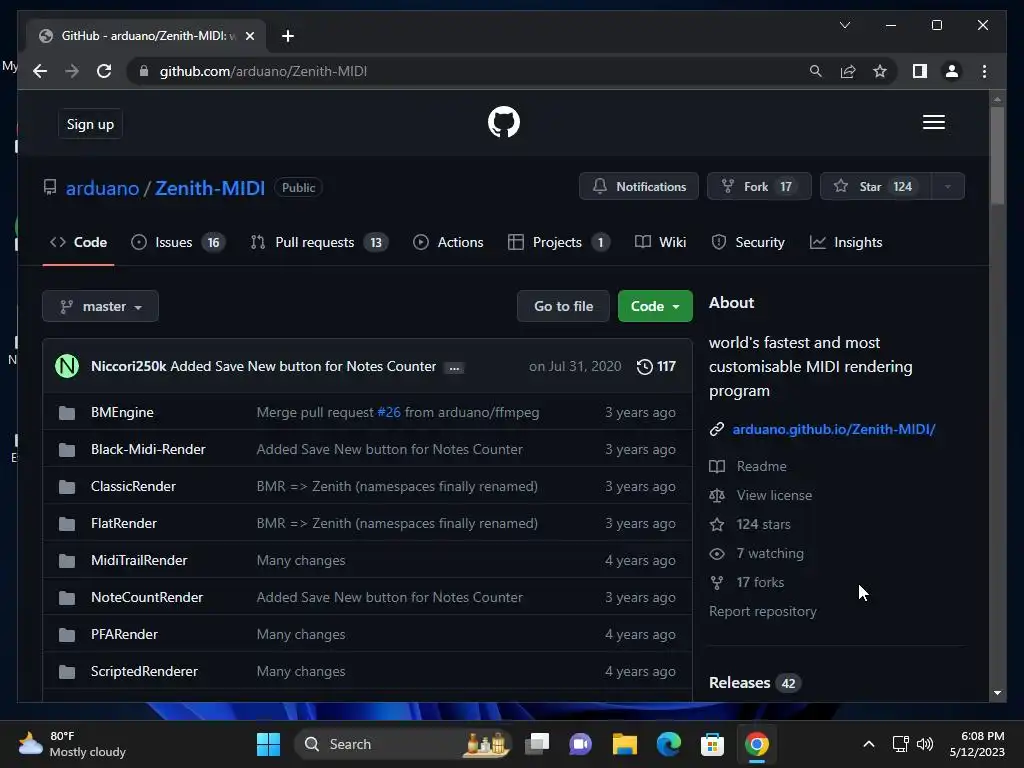The image size is (1024, 768).
Task: Star the repository
Action: click(x=875, y=187)
